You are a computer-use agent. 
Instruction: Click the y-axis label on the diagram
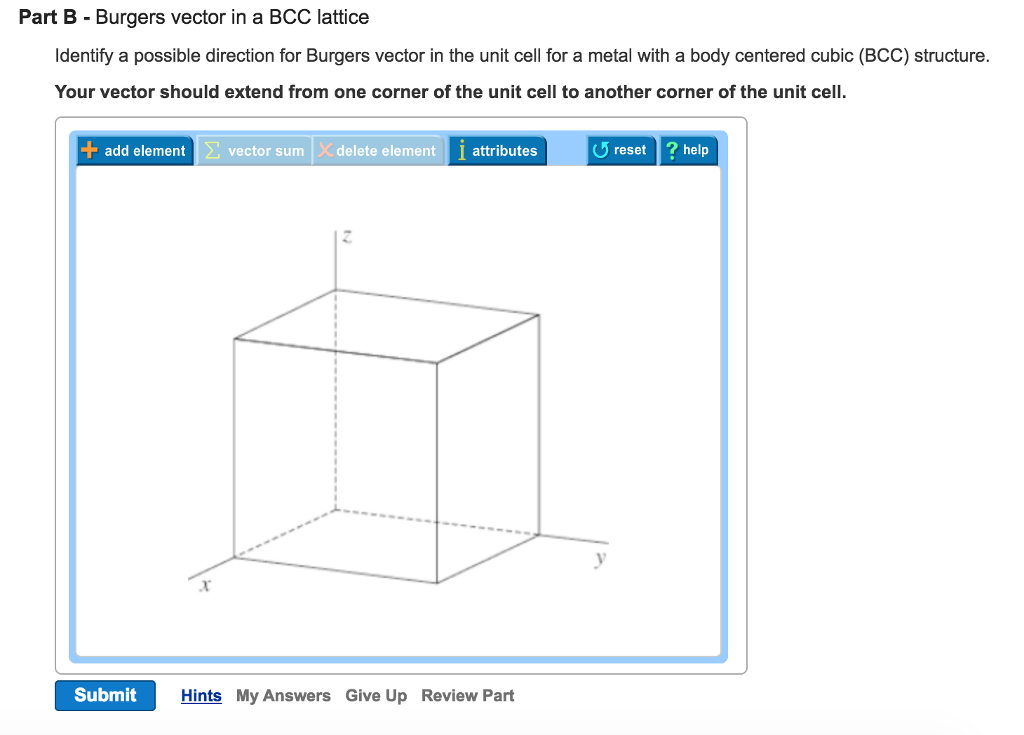(599, 559)
